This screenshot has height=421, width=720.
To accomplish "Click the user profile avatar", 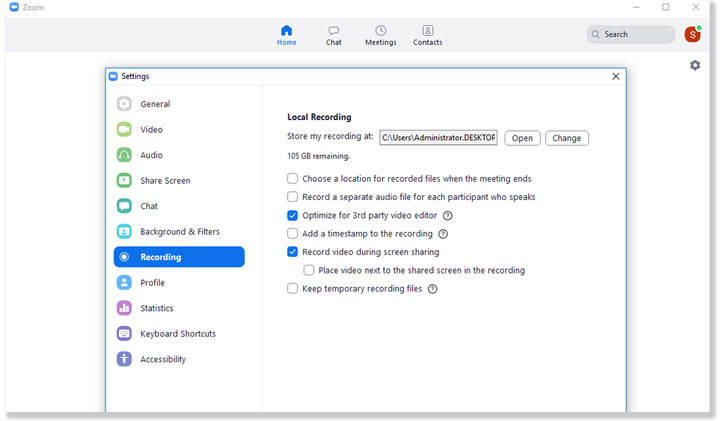I will tap(692, 35).
